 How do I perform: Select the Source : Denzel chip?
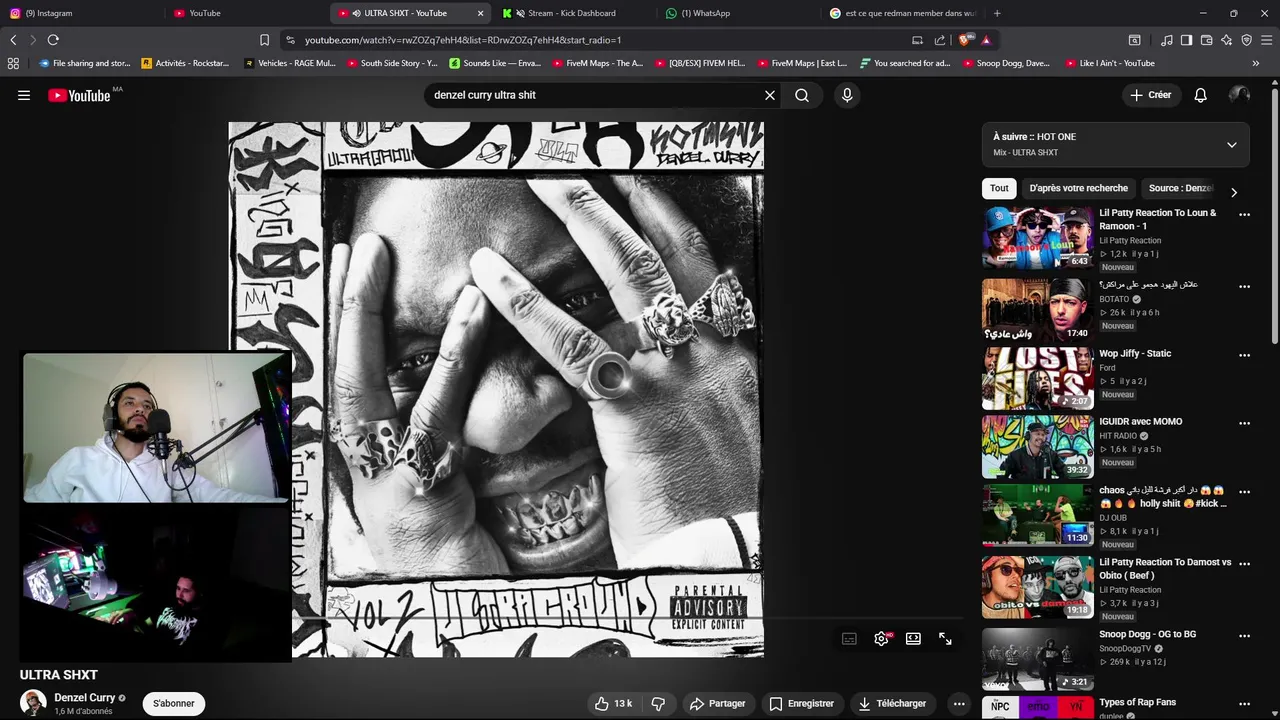pyautogui.click(x=1180, y=188)
